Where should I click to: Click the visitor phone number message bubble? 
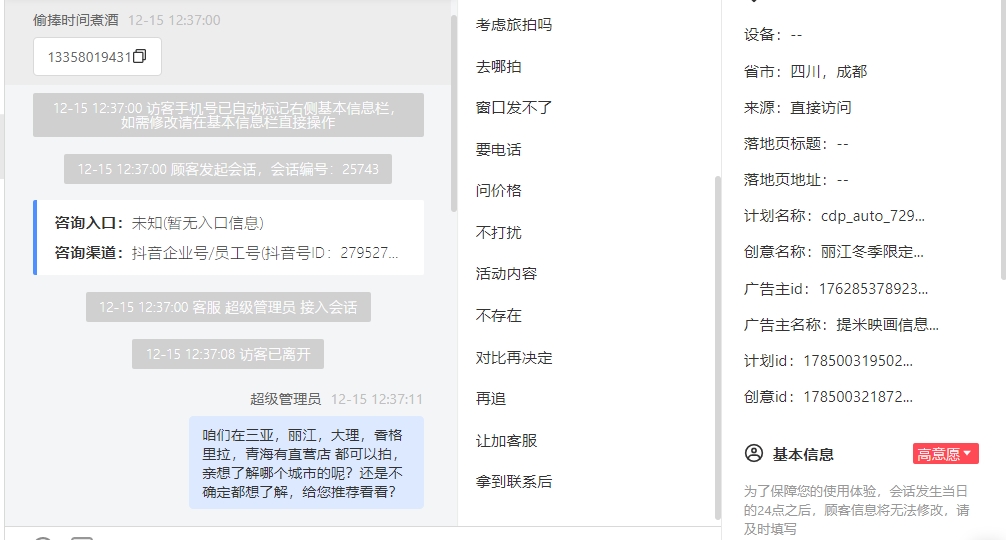(98, 56)
